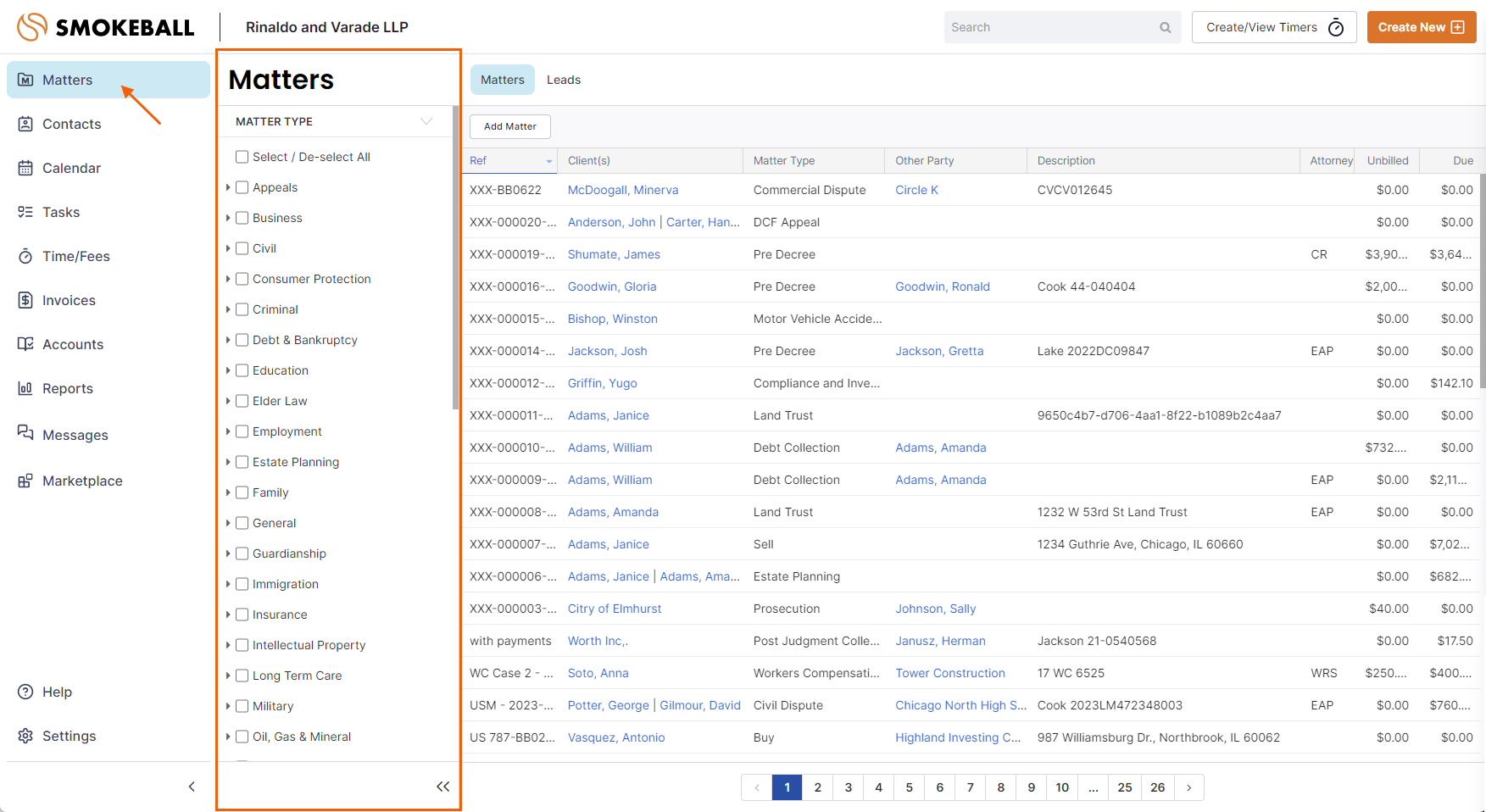Open the Tasks sidebar icon
The image size is (1486, 812).
[25, 212]
